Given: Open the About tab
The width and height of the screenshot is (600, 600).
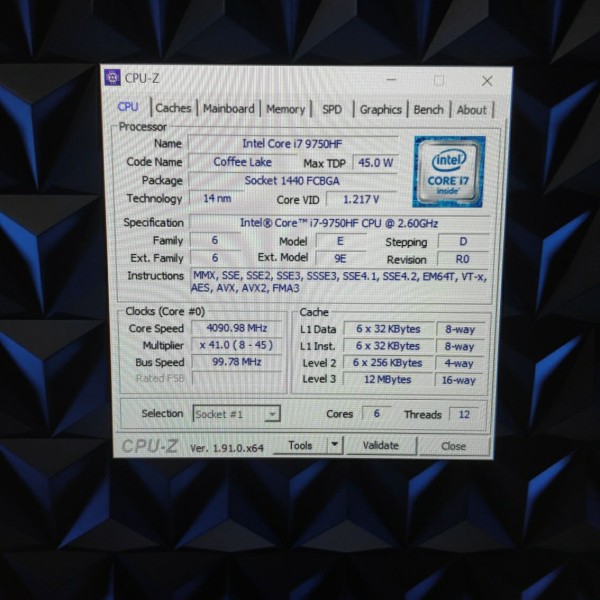Looking at the screenshot, I should [x=471, y=111].
